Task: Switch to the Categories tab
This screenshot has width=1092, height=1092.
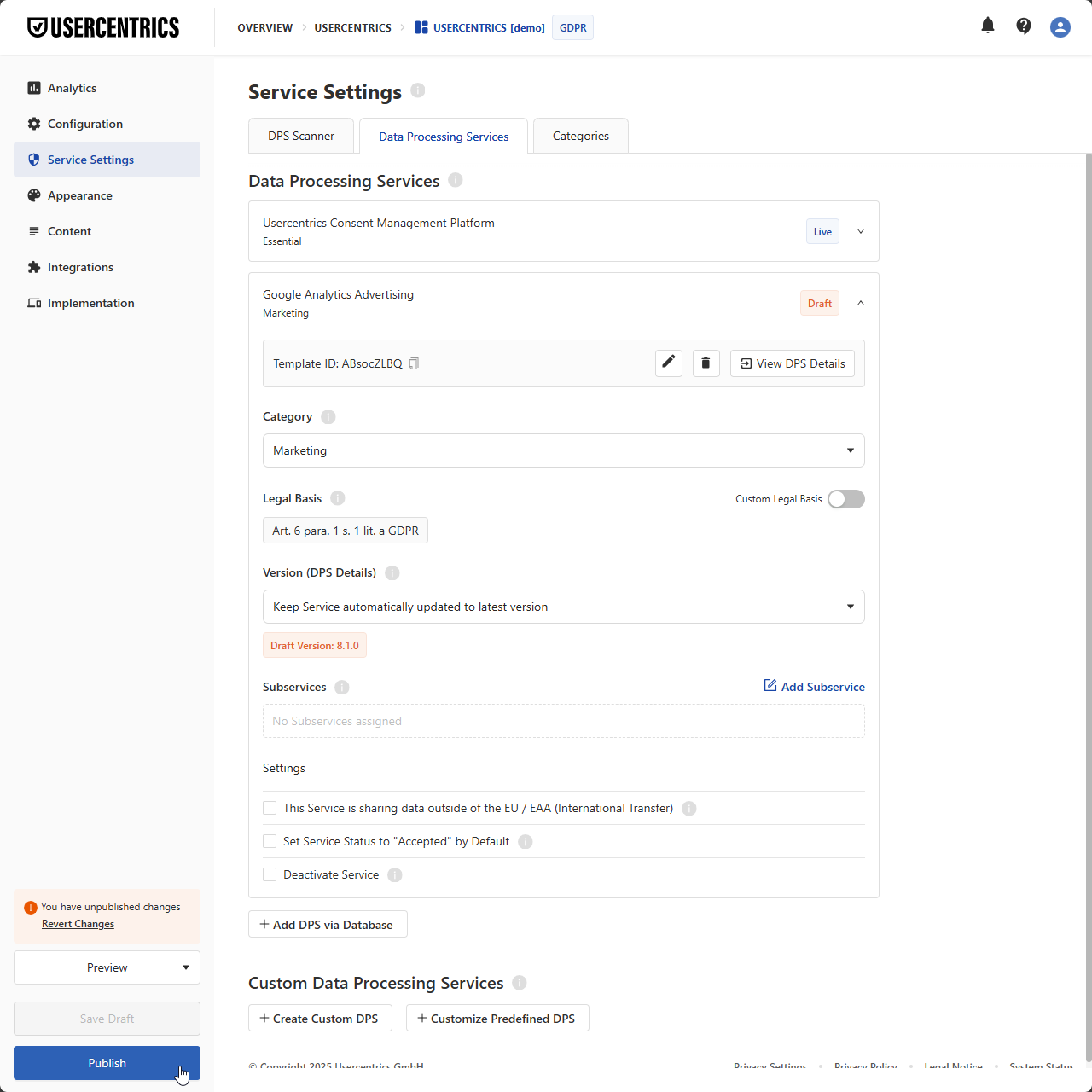Action: click(581, 136)
